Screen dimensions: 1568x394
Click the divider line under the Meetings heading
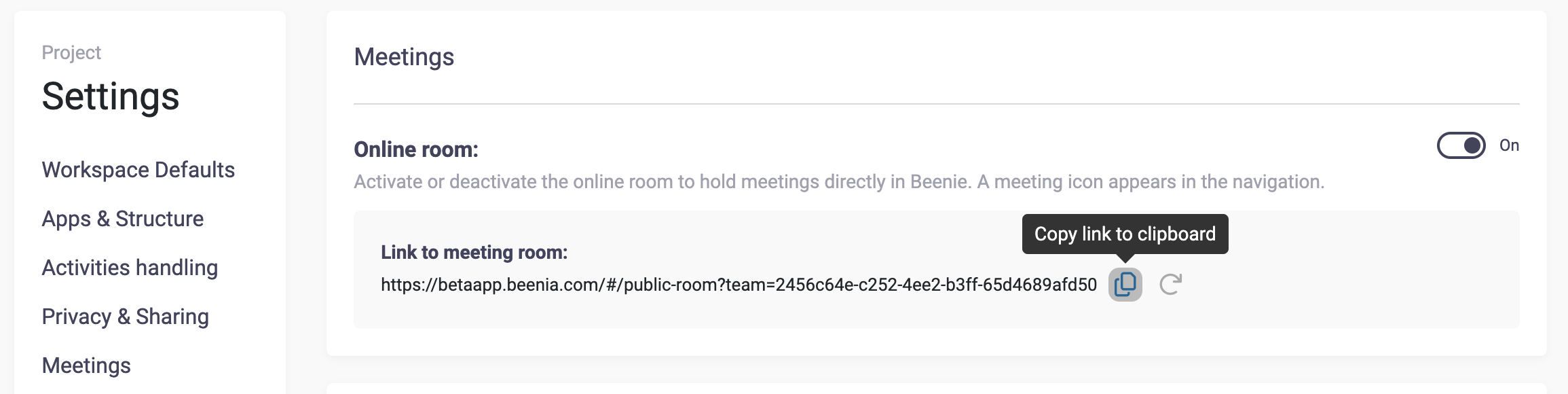click(937, 104)
